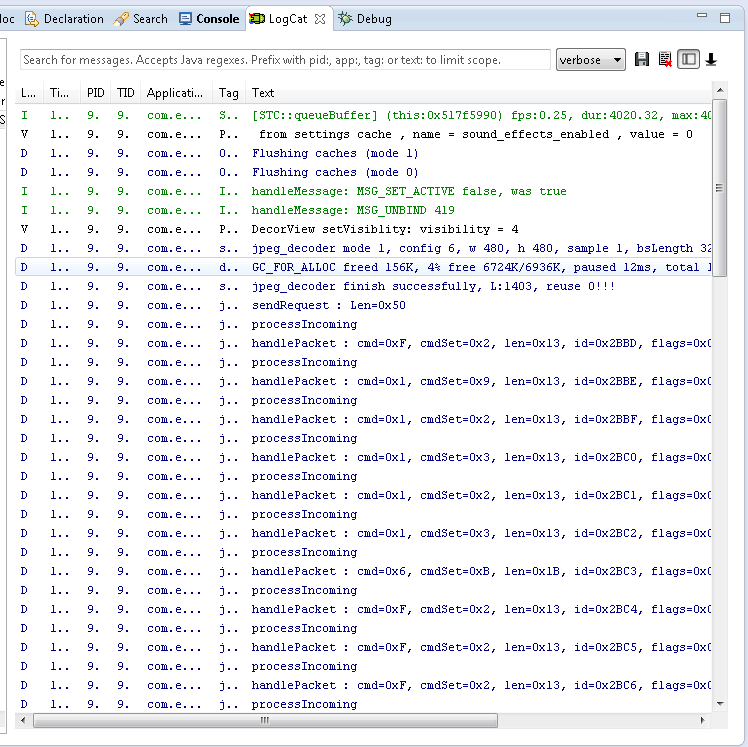Select the handlePacket id=0x2BBD row
This screenshot has height=747, width=748.
pos(364,343)
